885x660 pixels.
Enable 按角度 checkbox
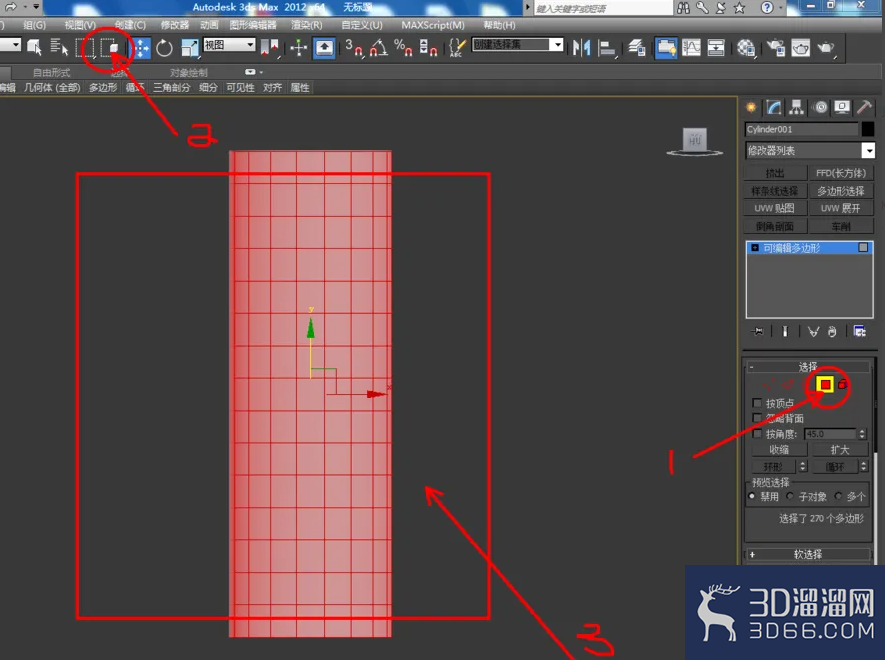click(x=757, y=434)
